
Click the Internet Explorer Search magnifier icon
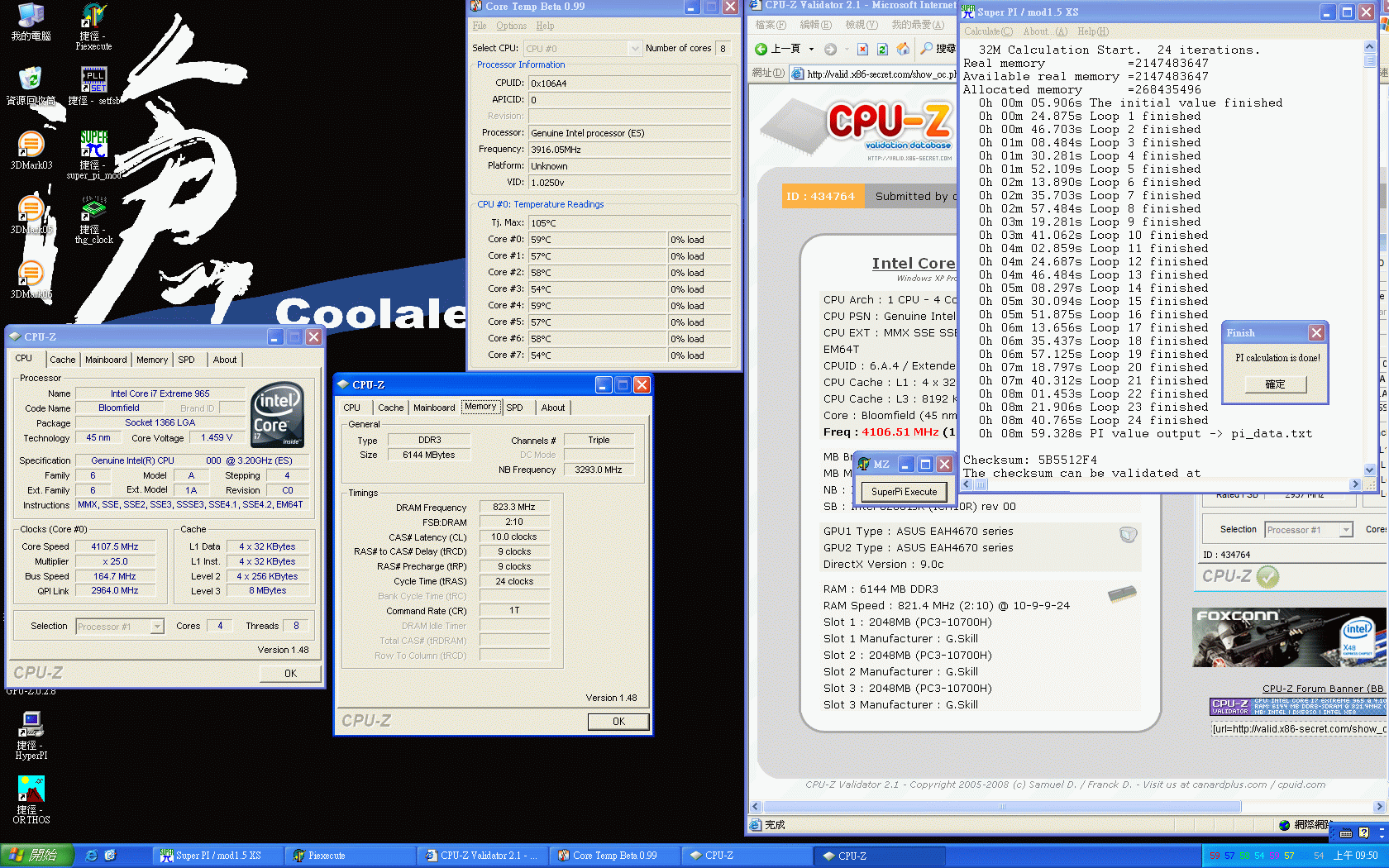click(927, 49)
